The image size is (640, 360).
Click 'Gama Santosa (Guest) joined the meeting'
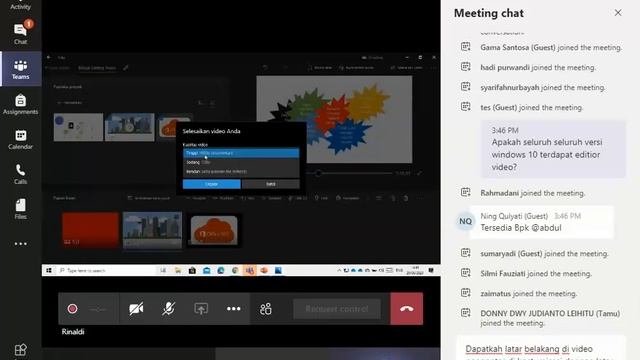pyautogui.click(x=551, y=47)
